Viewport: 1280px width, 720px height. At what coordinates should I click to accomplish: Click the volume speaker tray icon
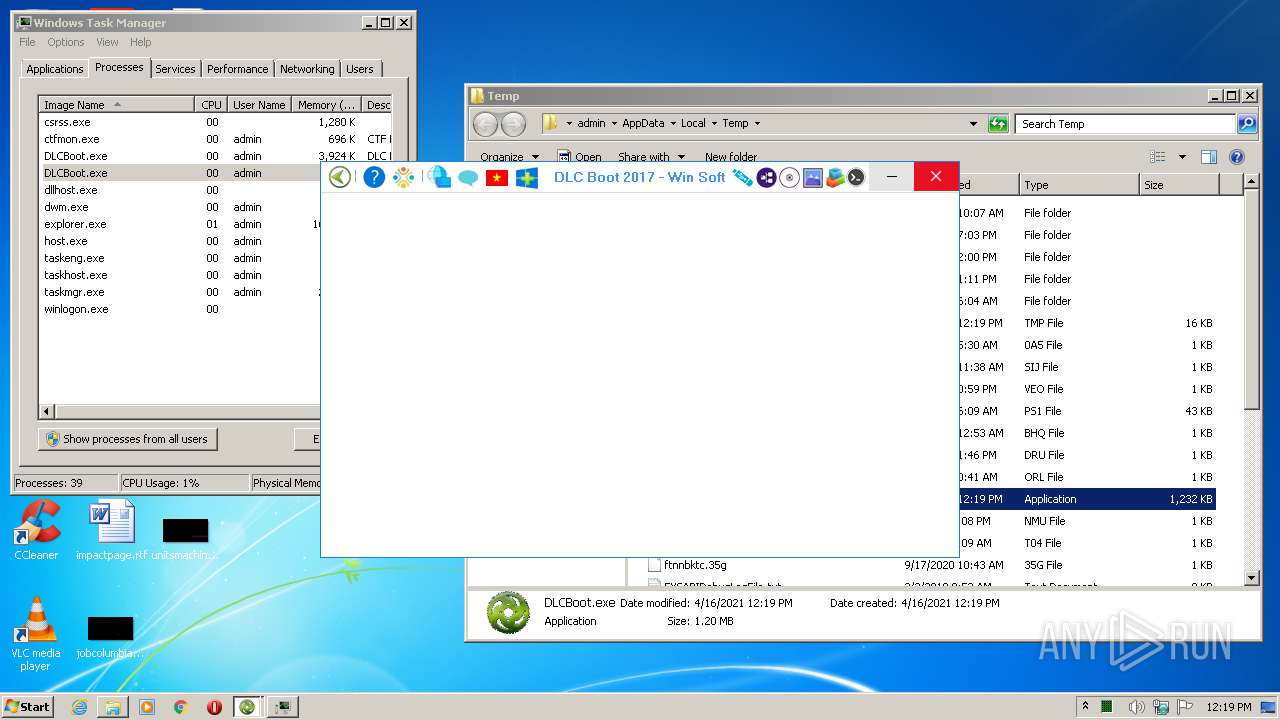tap(1136, 707)
